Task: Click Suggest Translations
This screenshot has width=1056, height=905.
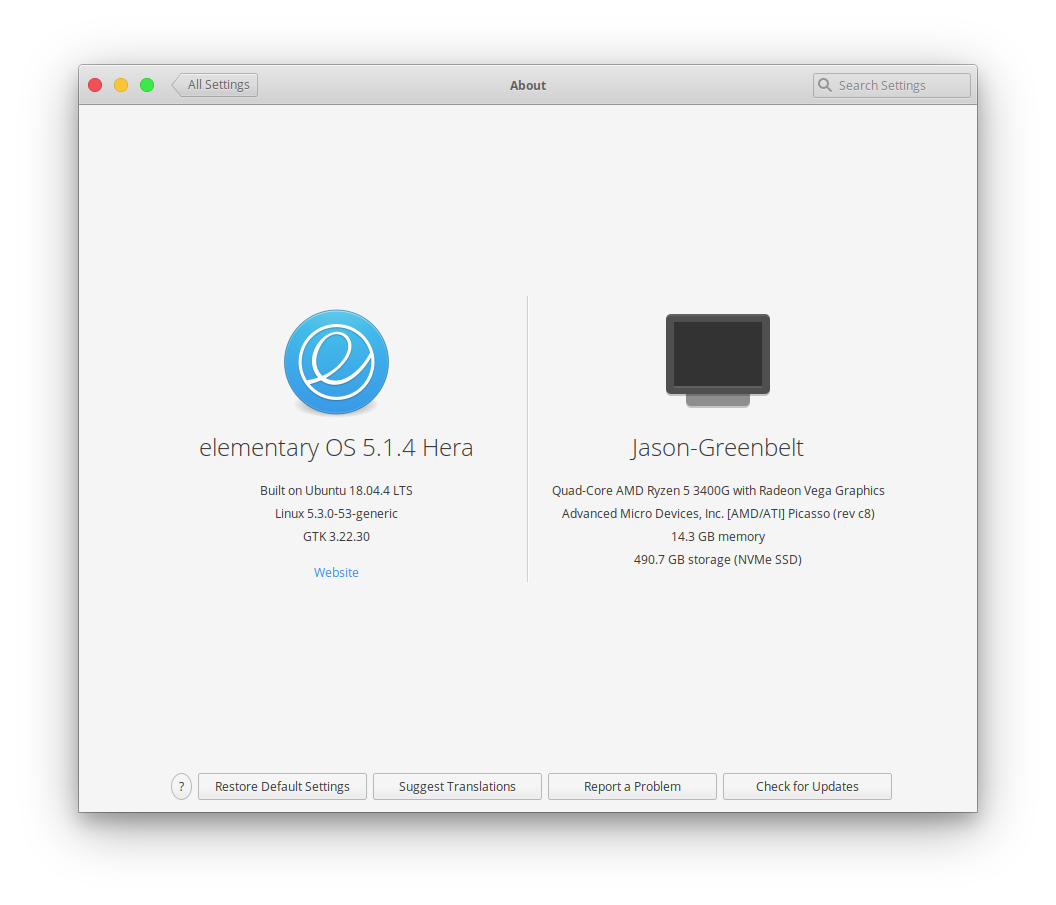Action: [457, 786]
